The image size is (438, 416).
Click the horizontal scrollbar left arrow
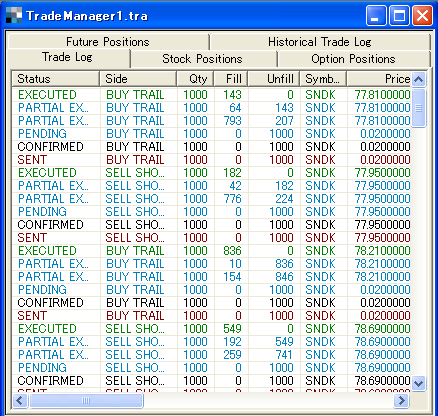point(20,400)
